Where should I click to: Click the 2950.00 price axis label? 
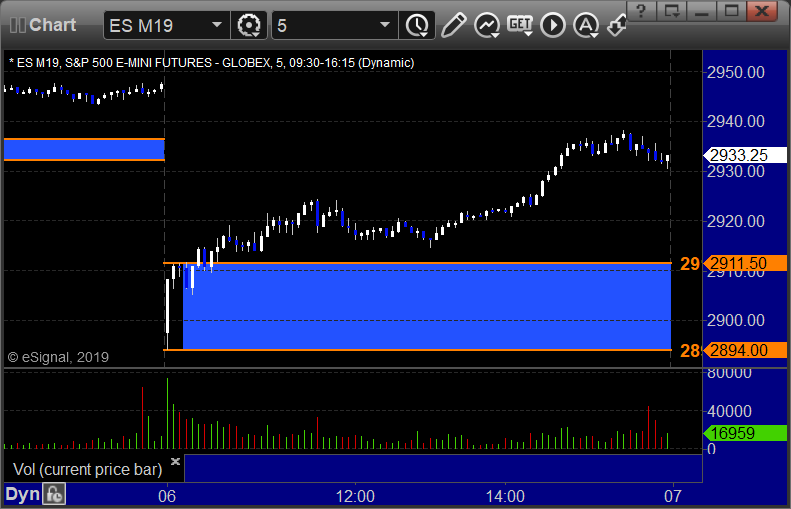click(x=736, y=72)
